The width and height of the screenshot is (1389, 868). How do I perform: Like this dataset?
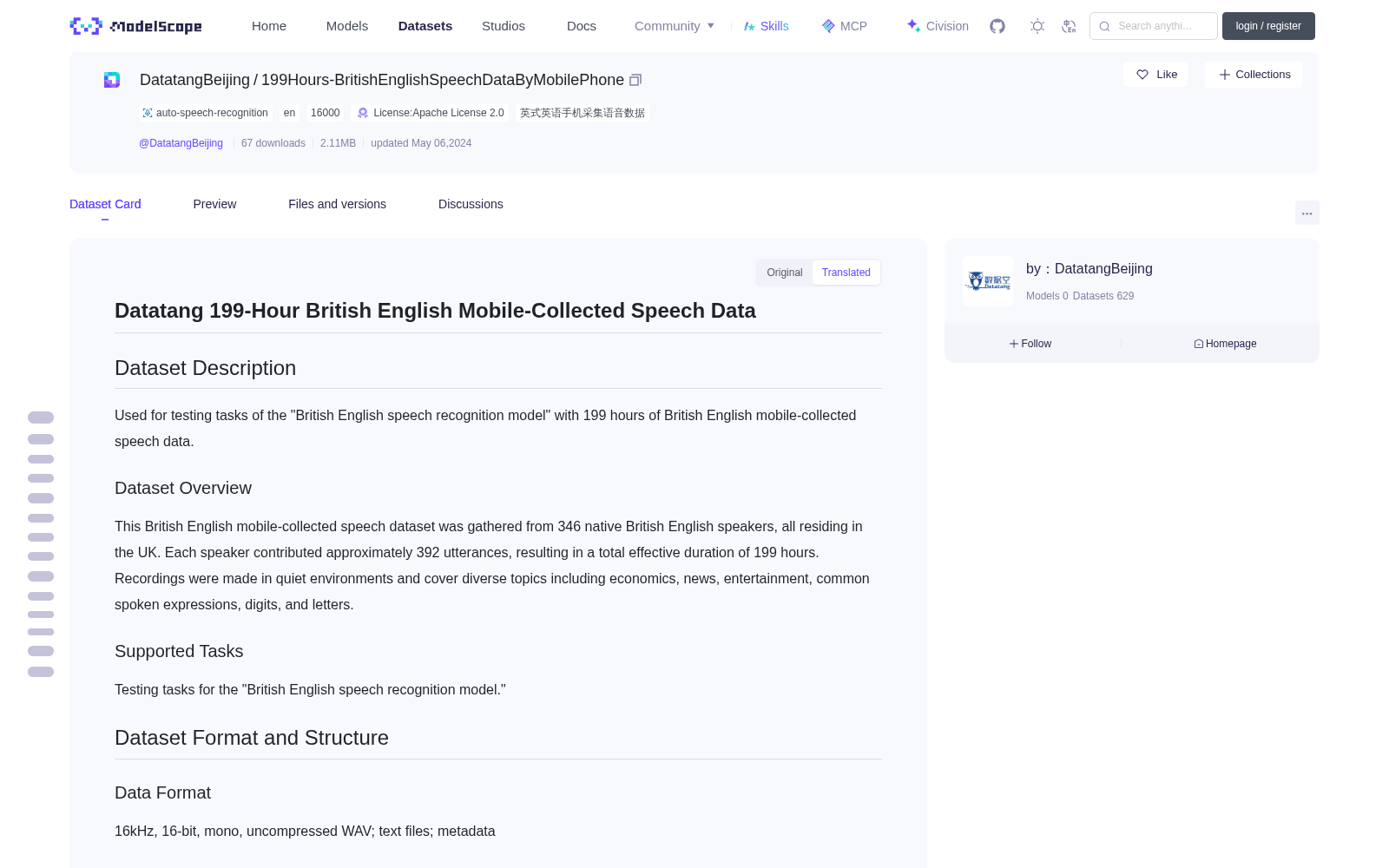tap(1156, 75)
